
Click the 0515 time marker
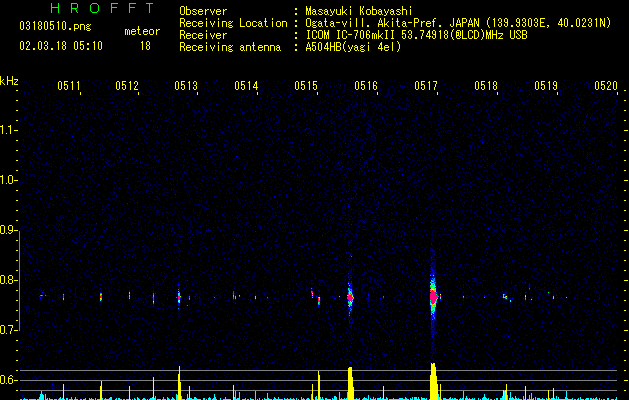(x=306, y=86)
